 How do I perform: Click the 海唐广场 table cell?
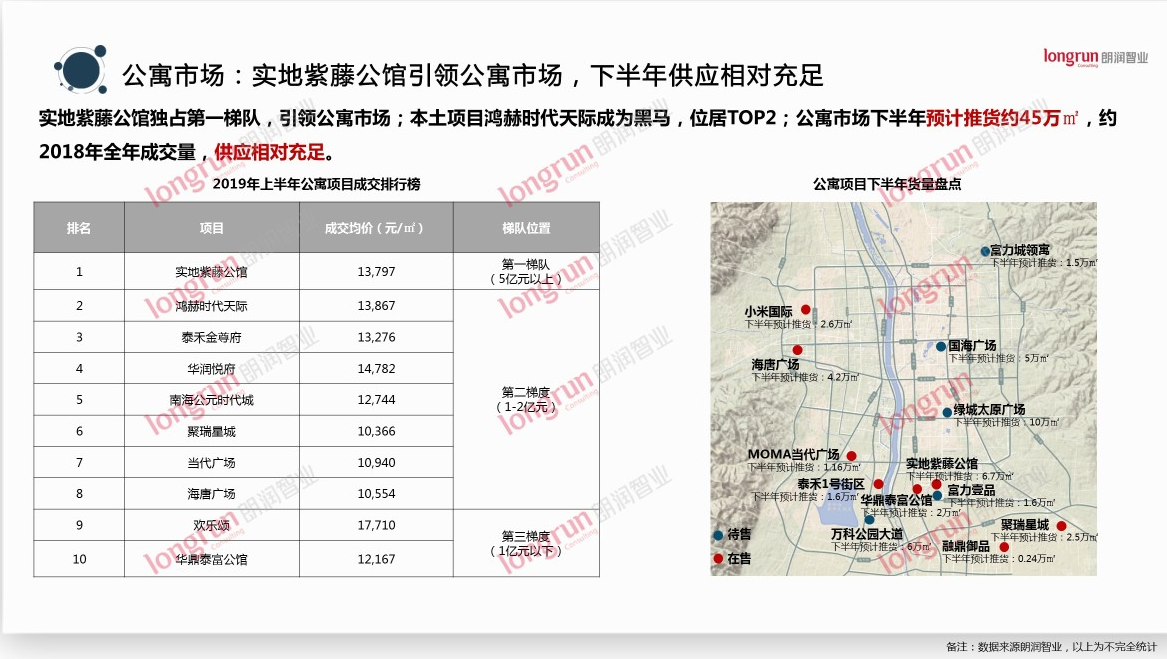212,494
